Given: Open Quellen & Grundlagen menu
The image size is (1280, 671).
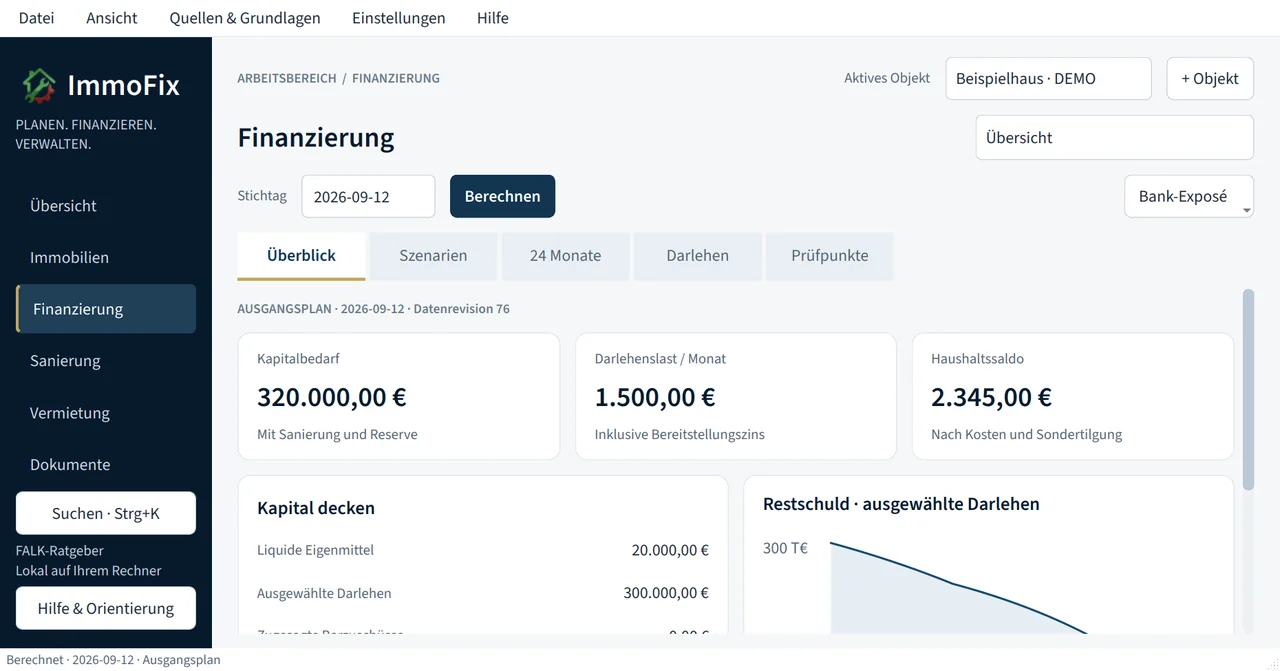Looking at the screenshot, I should (x=245, y=18).
